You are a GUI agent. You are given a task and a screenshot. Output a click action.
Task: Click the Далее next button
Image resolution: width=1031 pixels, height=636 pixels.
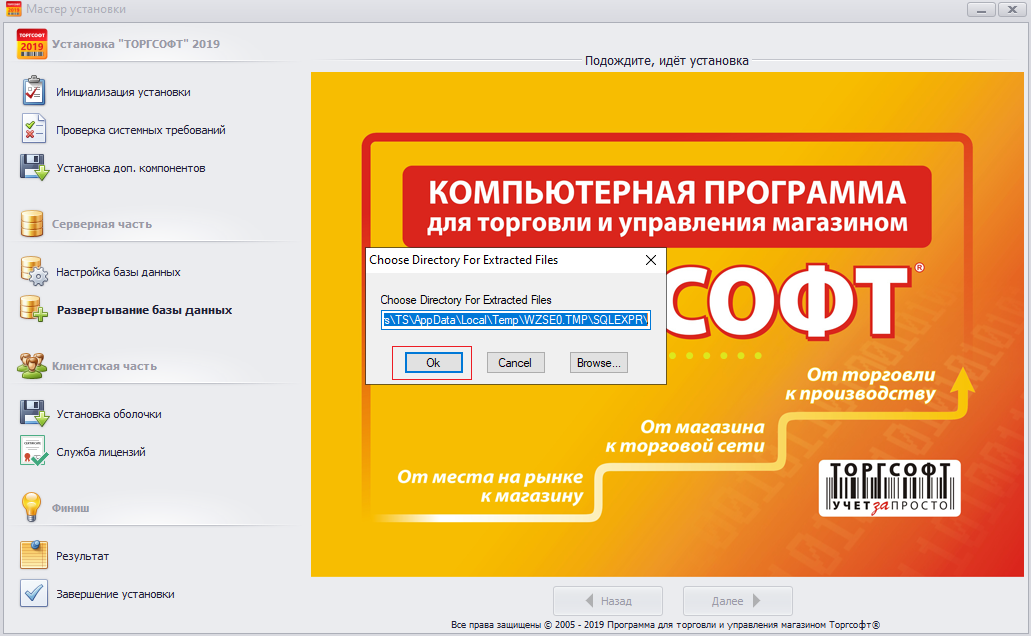(737, 601)
